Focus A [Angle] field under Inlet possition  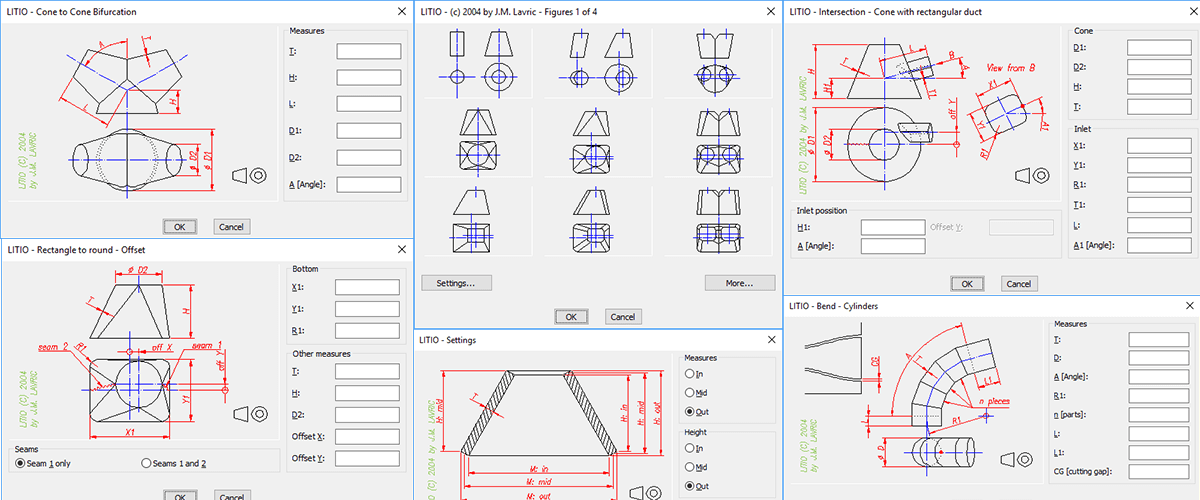pos(892,247)
